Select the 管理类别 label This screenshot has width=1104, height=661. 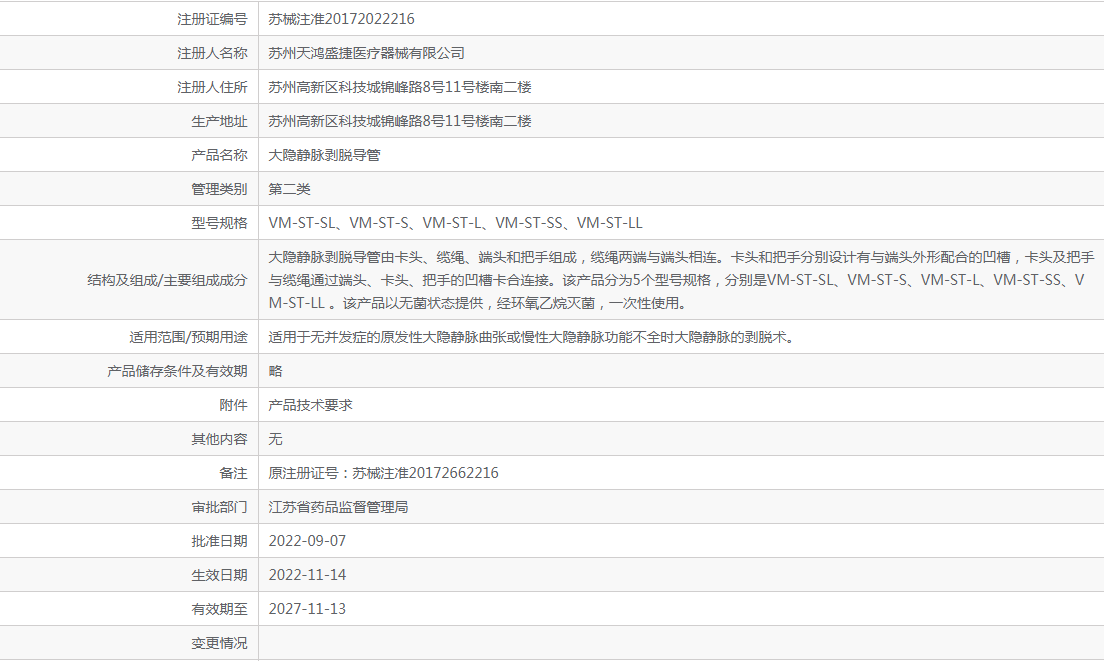pos(219,189)
